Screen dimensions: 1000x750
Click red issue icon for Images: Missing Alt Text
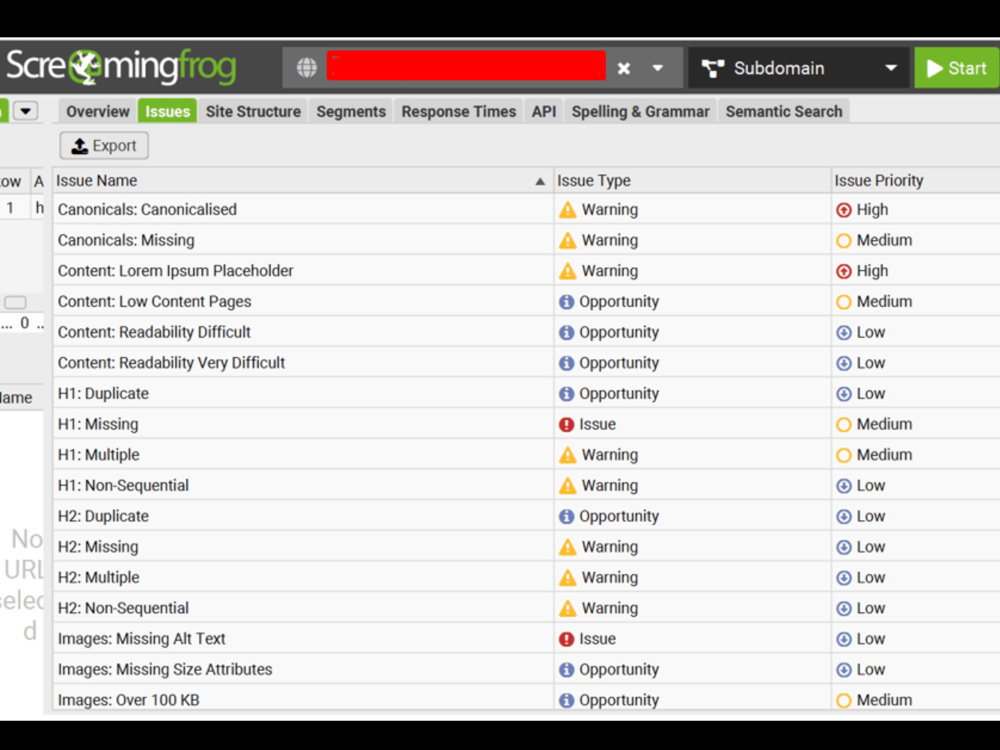point(566,638)
